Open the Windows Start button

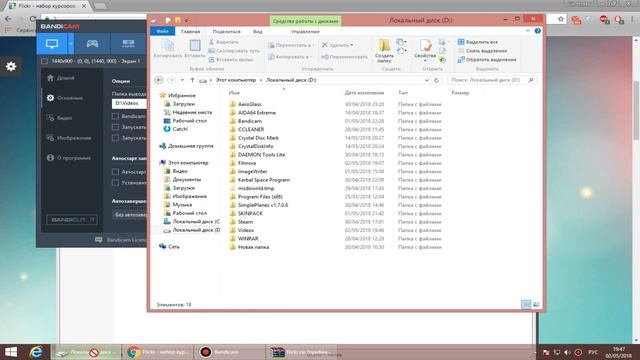tap(11, 352)
